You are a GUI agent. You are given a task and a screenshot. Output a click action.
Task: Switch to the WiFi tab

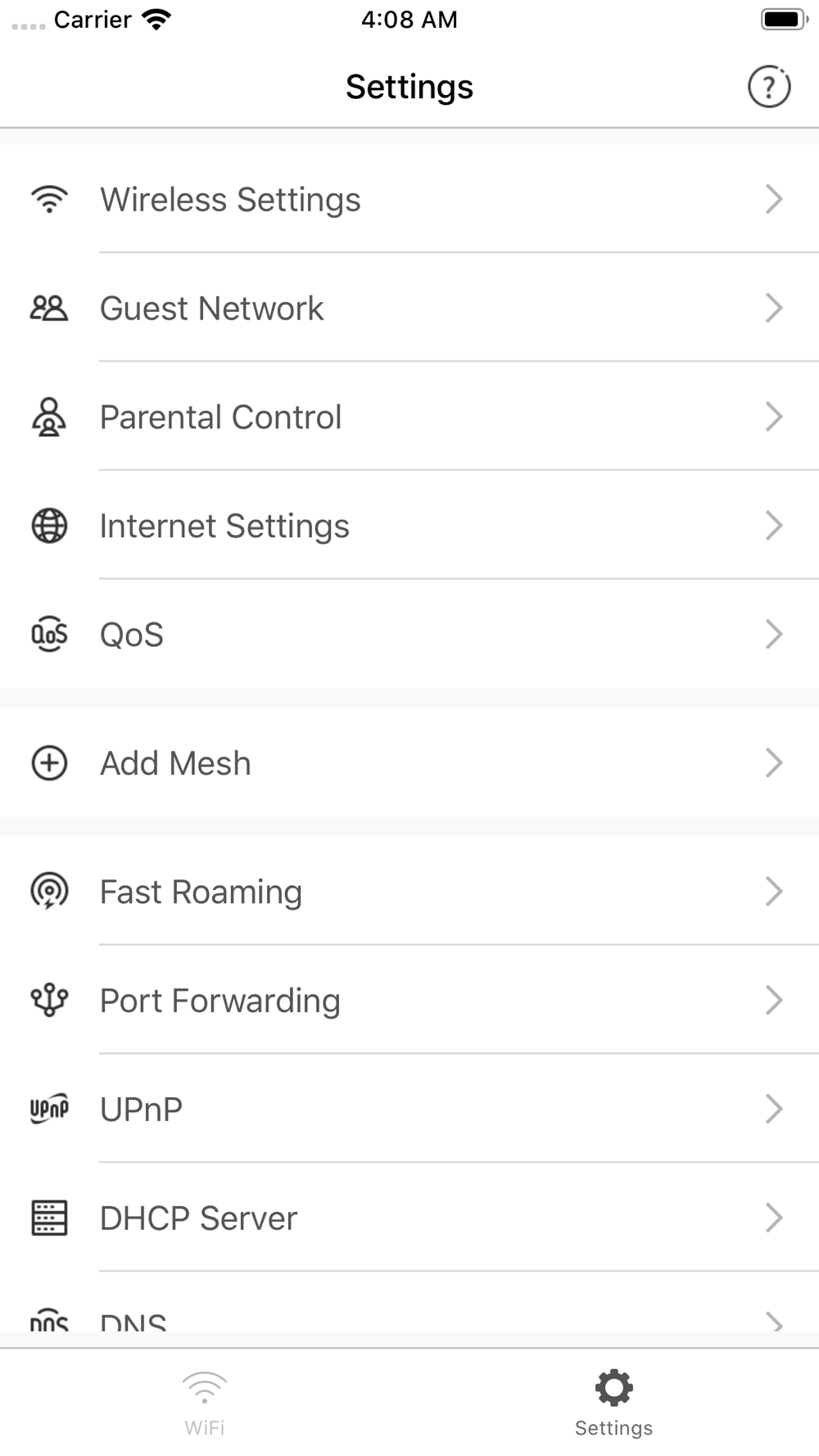(205, 1403)
